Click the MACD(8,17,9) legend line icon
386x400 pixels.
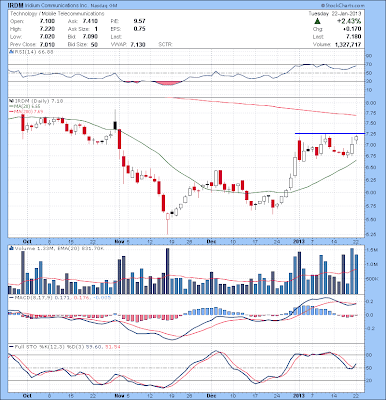click(11, 296)
